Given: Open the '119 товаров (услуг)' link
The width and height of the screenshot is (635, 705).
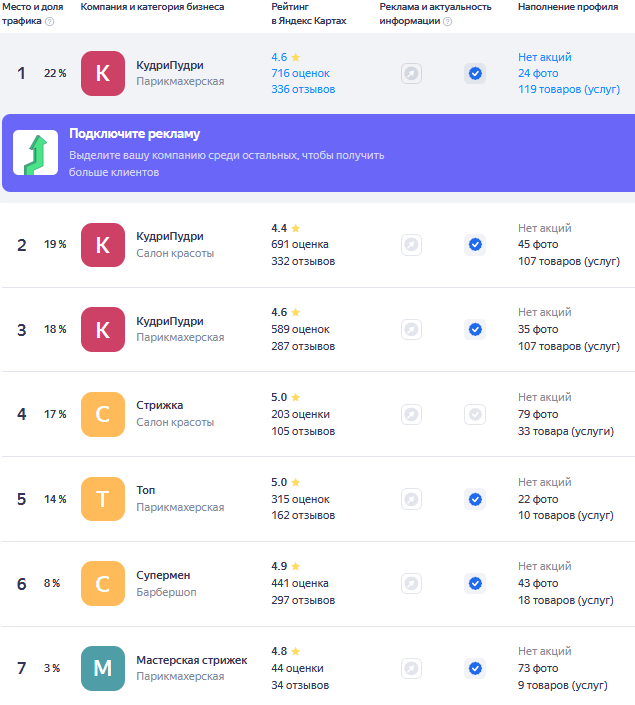Looking at the screenshot, I should tap(569, 89).
